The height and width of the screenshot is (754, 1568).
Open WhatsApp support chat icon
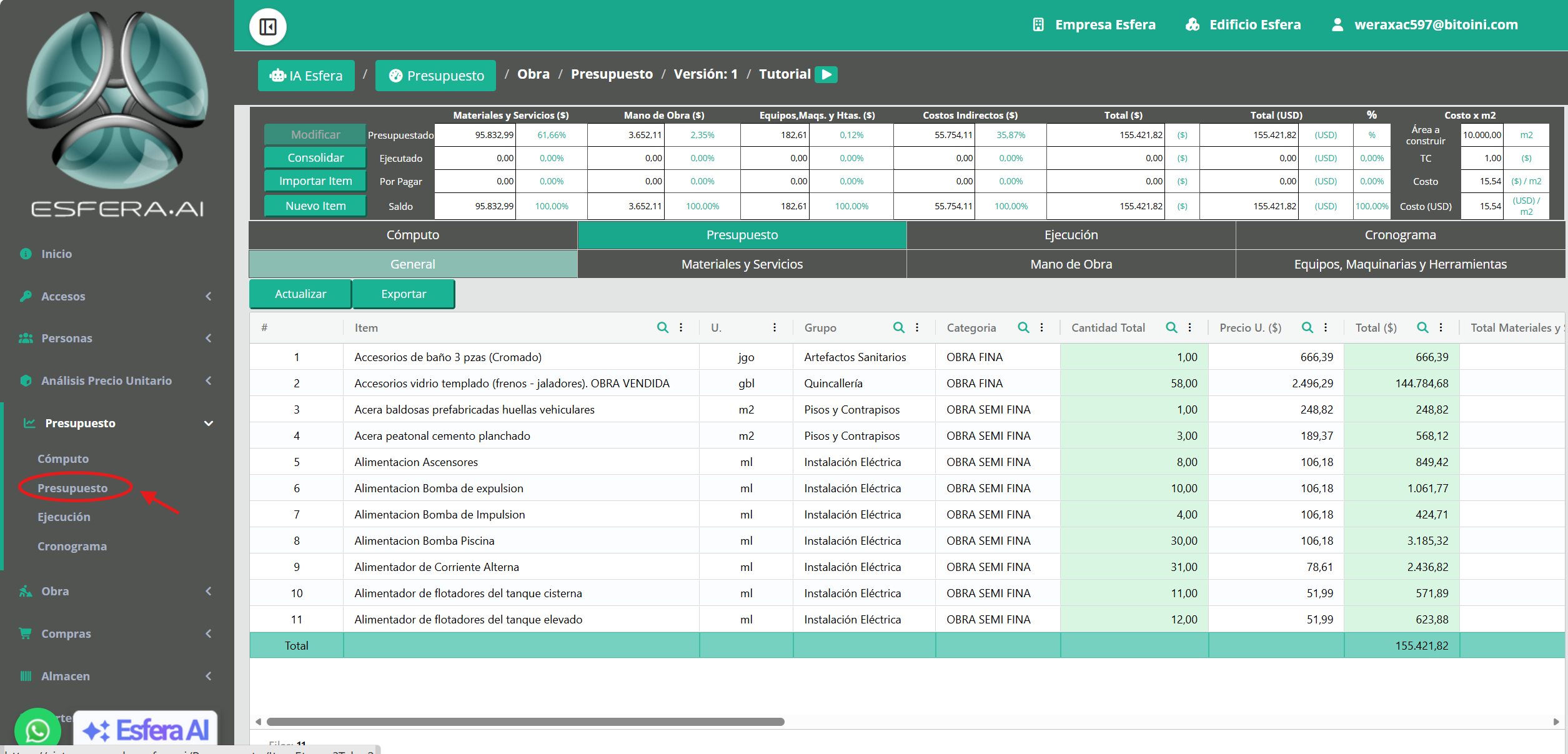pos(37,729)
